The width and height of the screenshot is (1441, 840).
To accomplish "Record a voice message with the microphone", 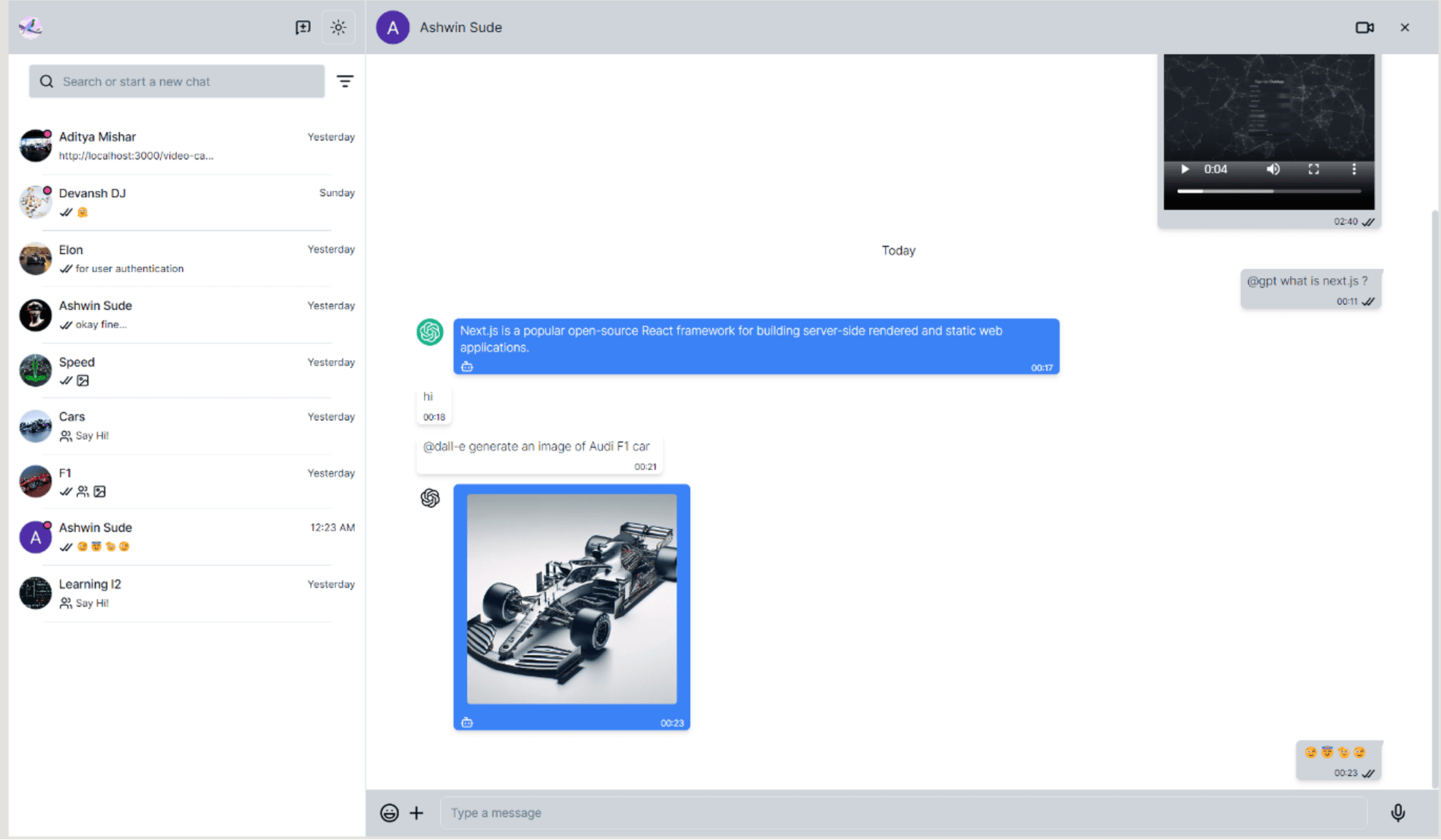I will pos(1397,812).
